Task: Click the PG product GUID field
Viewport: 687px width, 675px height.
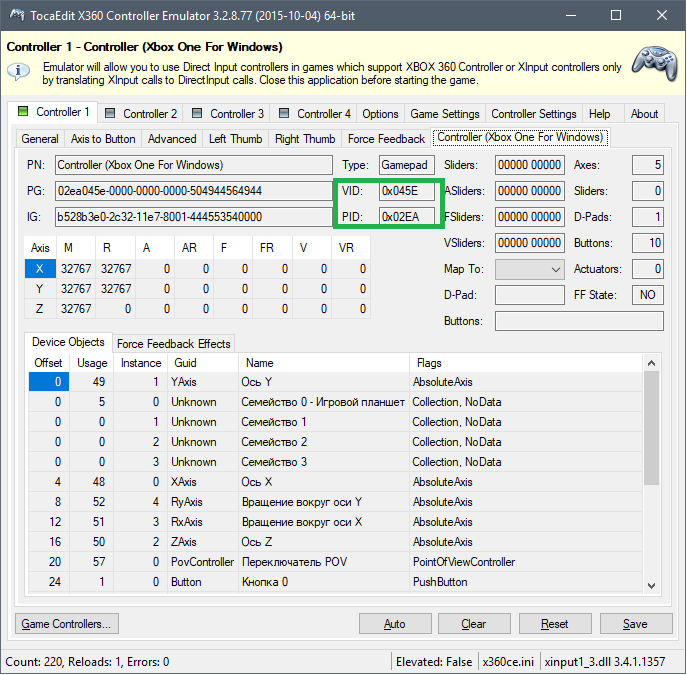Action: click(194, 191)
